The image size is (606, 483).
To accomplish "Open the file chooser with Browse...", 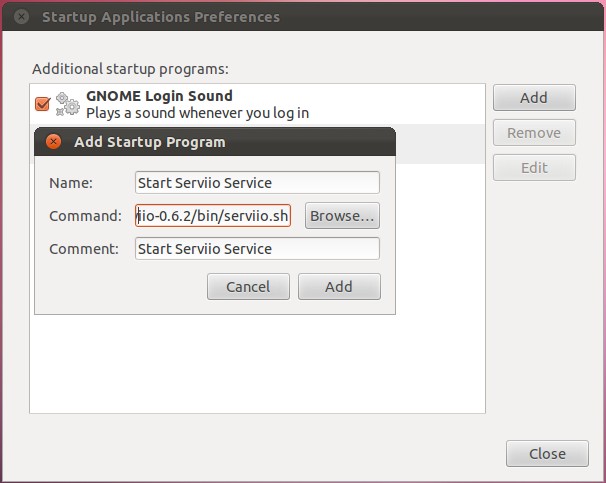I will pos(342,216).
